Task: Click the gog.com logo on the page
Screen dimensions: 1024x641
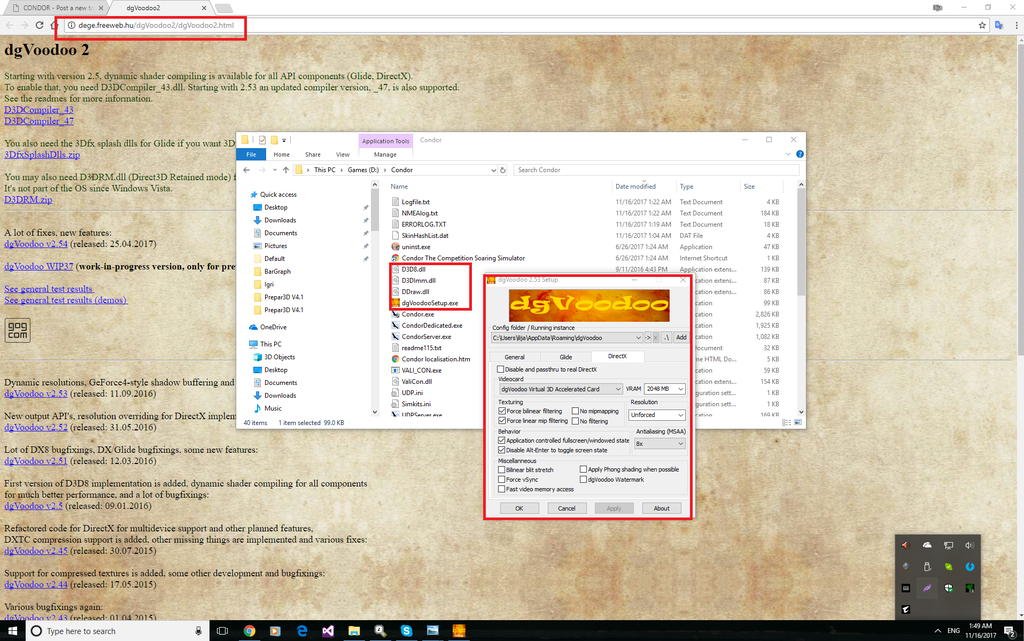Action: click(x=18, y=330)
